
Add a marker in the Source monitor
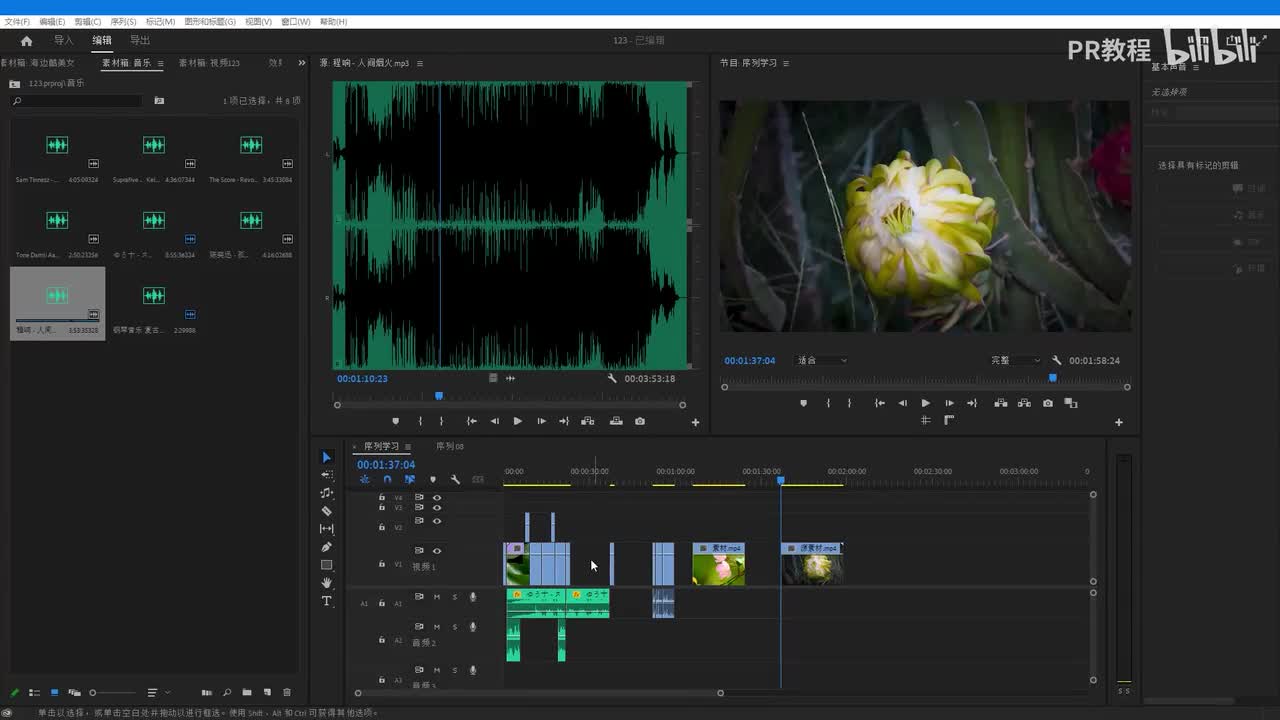395,421
